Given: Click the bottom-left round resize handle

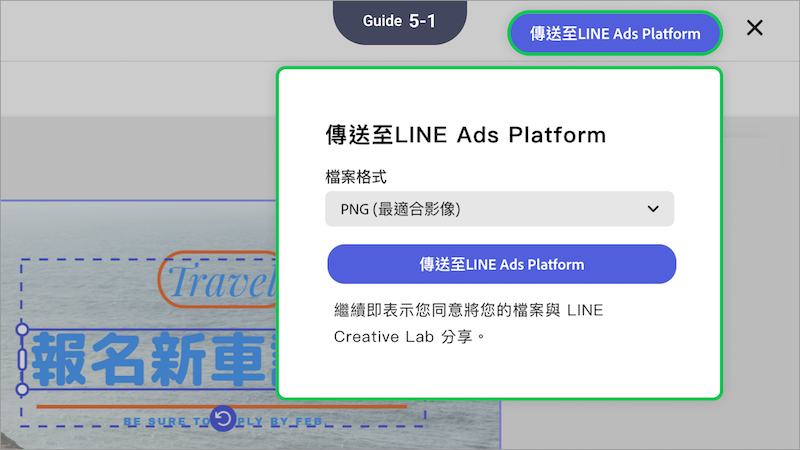Looking at the screenshot, I should point(22,389).
